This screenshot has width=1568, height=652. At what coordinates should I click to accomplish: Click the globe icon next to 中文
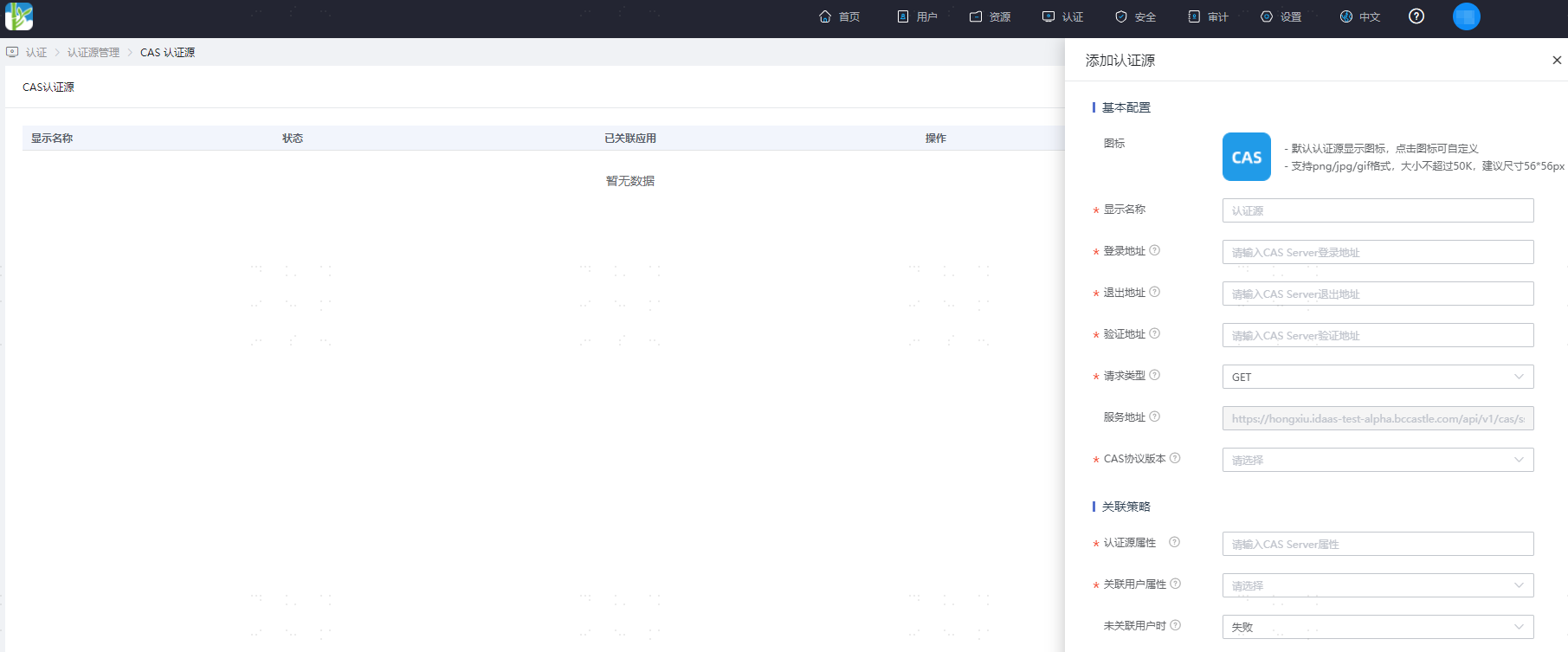click(x=1345, y=16)
